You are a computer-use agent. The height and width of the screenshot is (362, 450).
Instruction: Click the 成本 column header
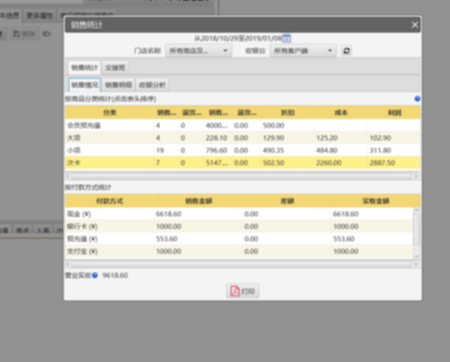(341, 113)
